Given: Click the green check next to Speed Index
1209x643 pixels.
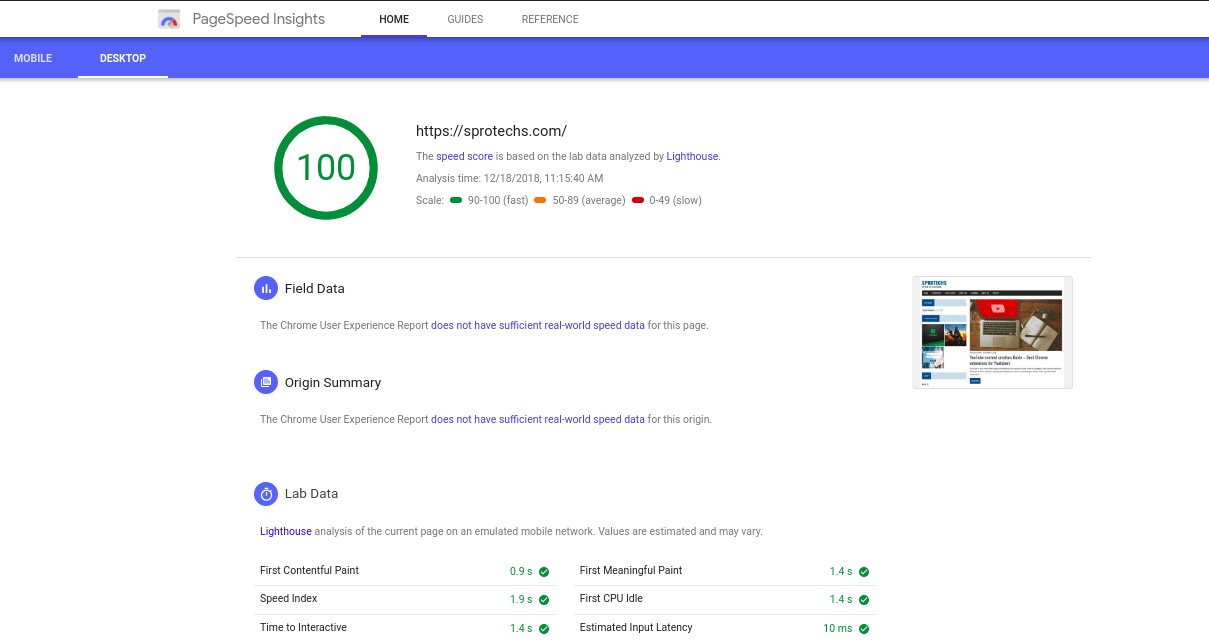Looking at the screenshot, I should [x=544, y=600].
